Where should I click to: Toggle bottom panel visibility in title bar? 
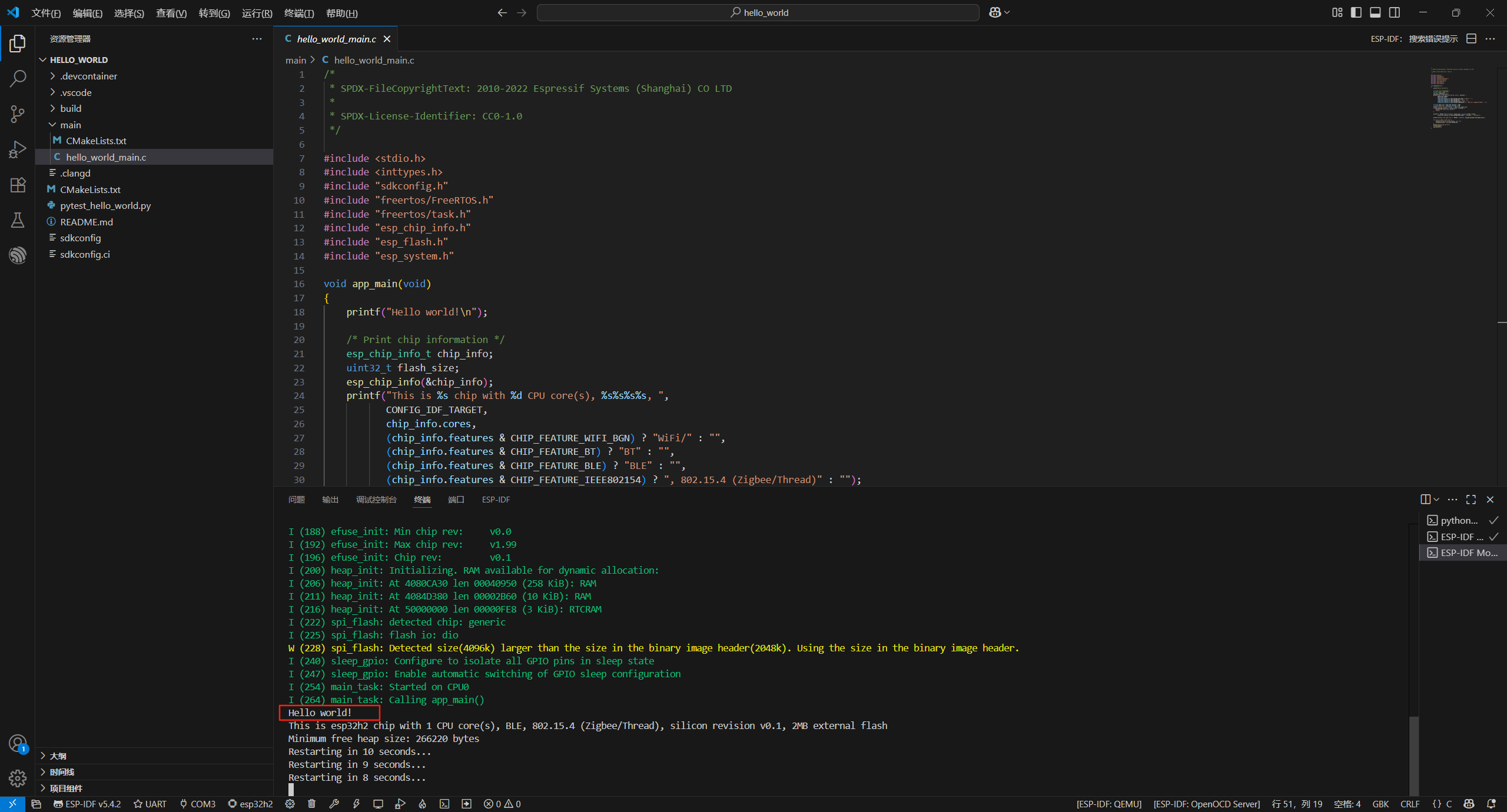[1375, 12]
